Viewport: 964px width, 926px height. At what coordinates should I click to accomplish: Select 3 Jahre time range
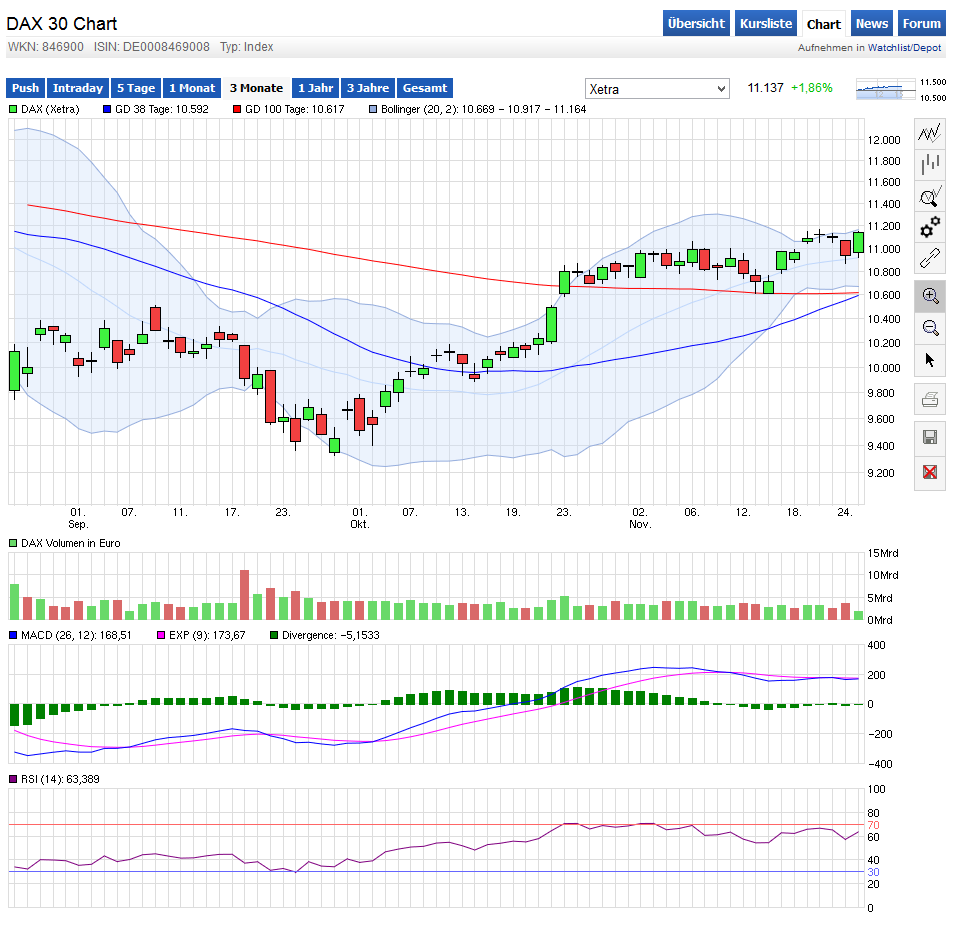[x=368, y=88]
